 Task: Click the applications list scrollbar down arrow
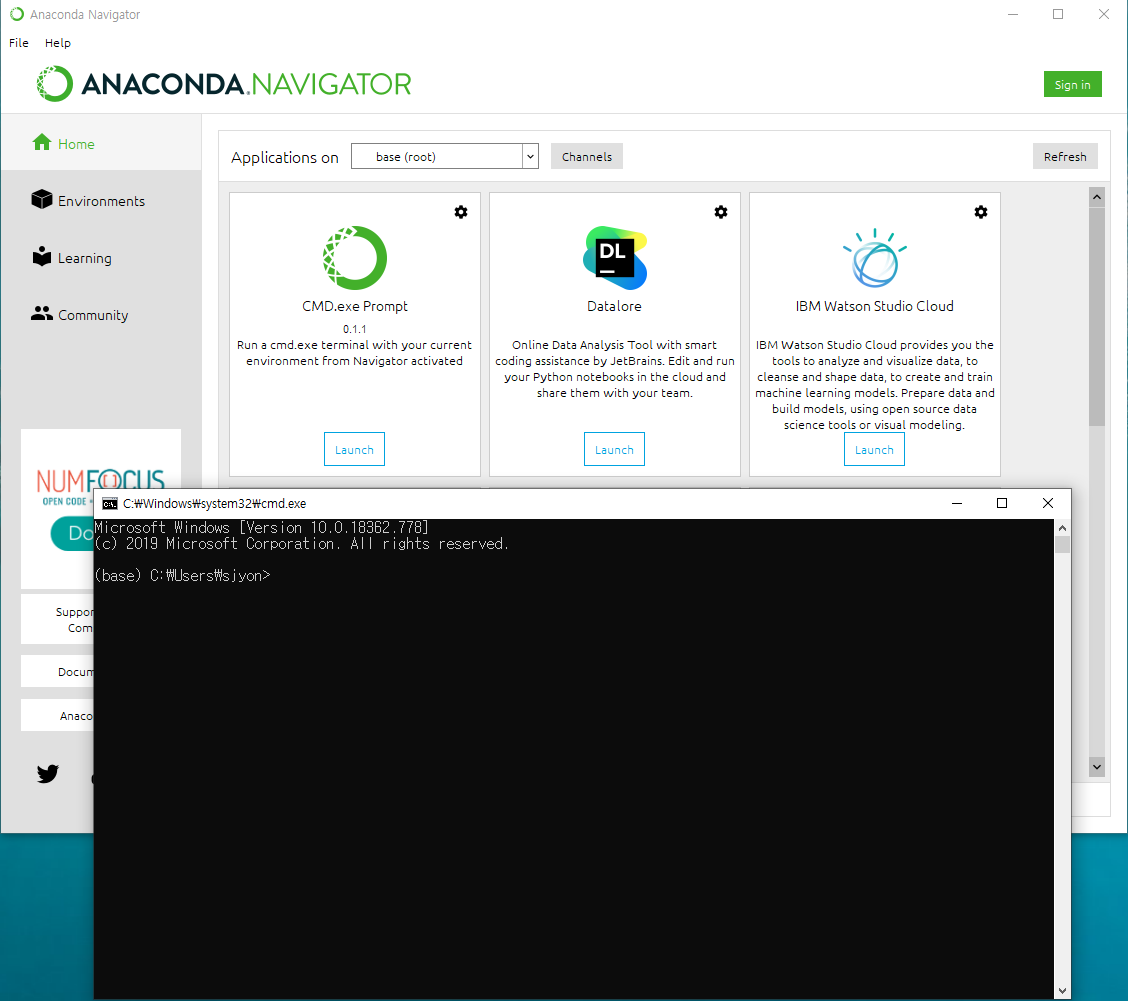pos(1096,767)
